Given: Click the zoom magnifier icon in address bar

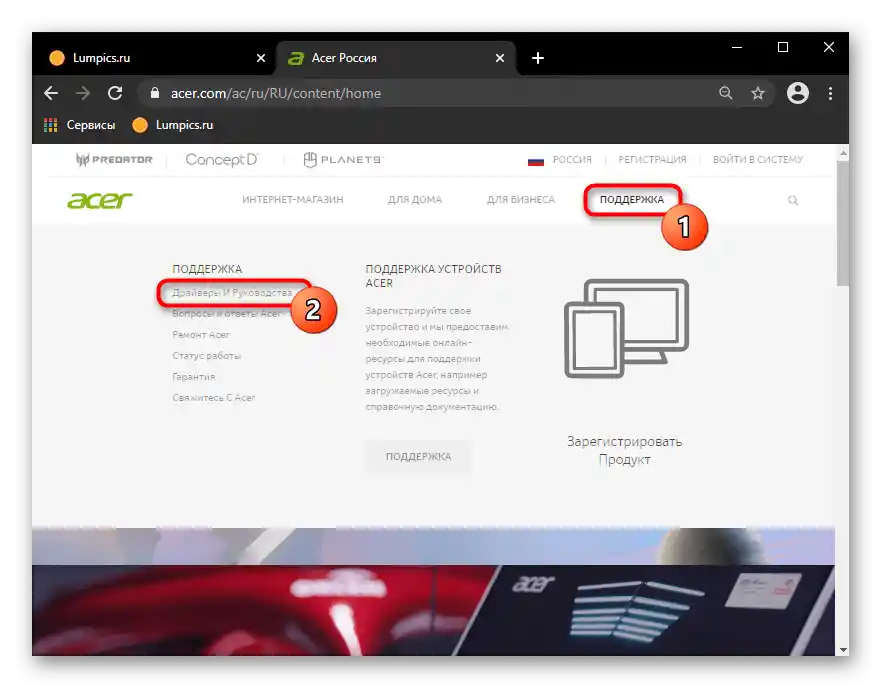Looking at the screenshot, I should coord(725,93).
